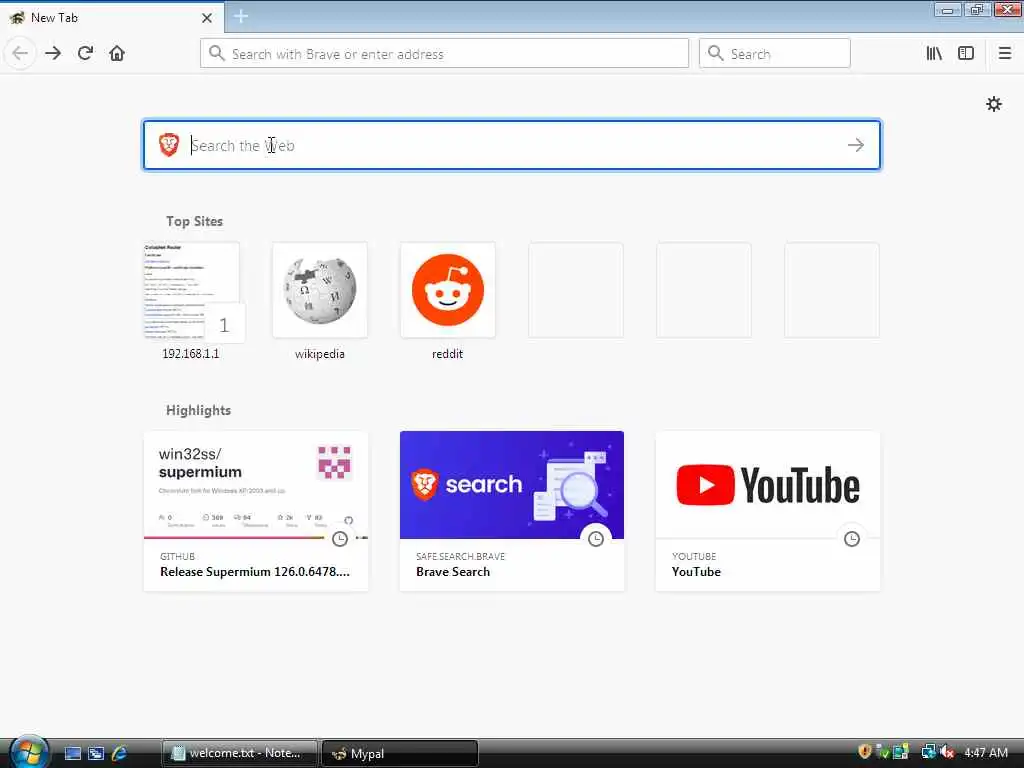Click the 'reddit' label under the tile

[447, 354]
